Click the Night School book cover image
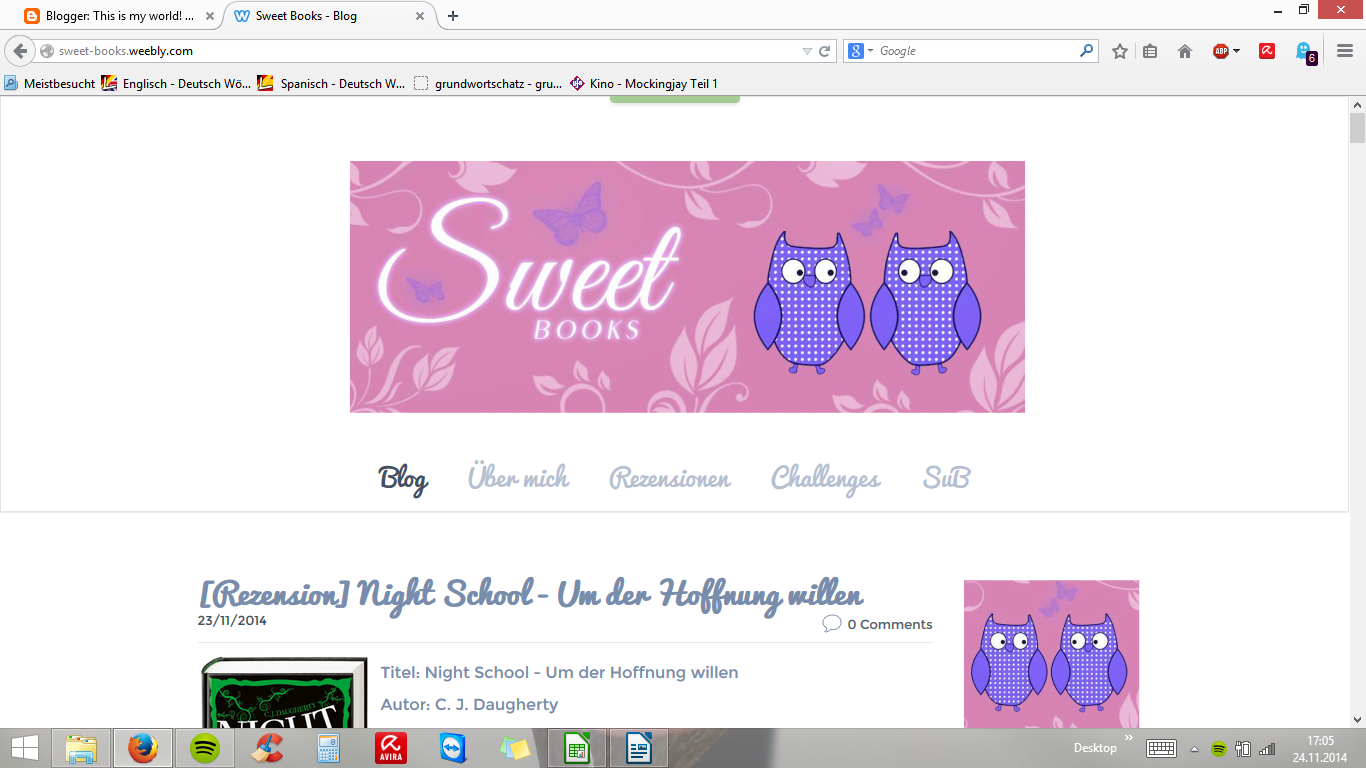 pos(284,692)
